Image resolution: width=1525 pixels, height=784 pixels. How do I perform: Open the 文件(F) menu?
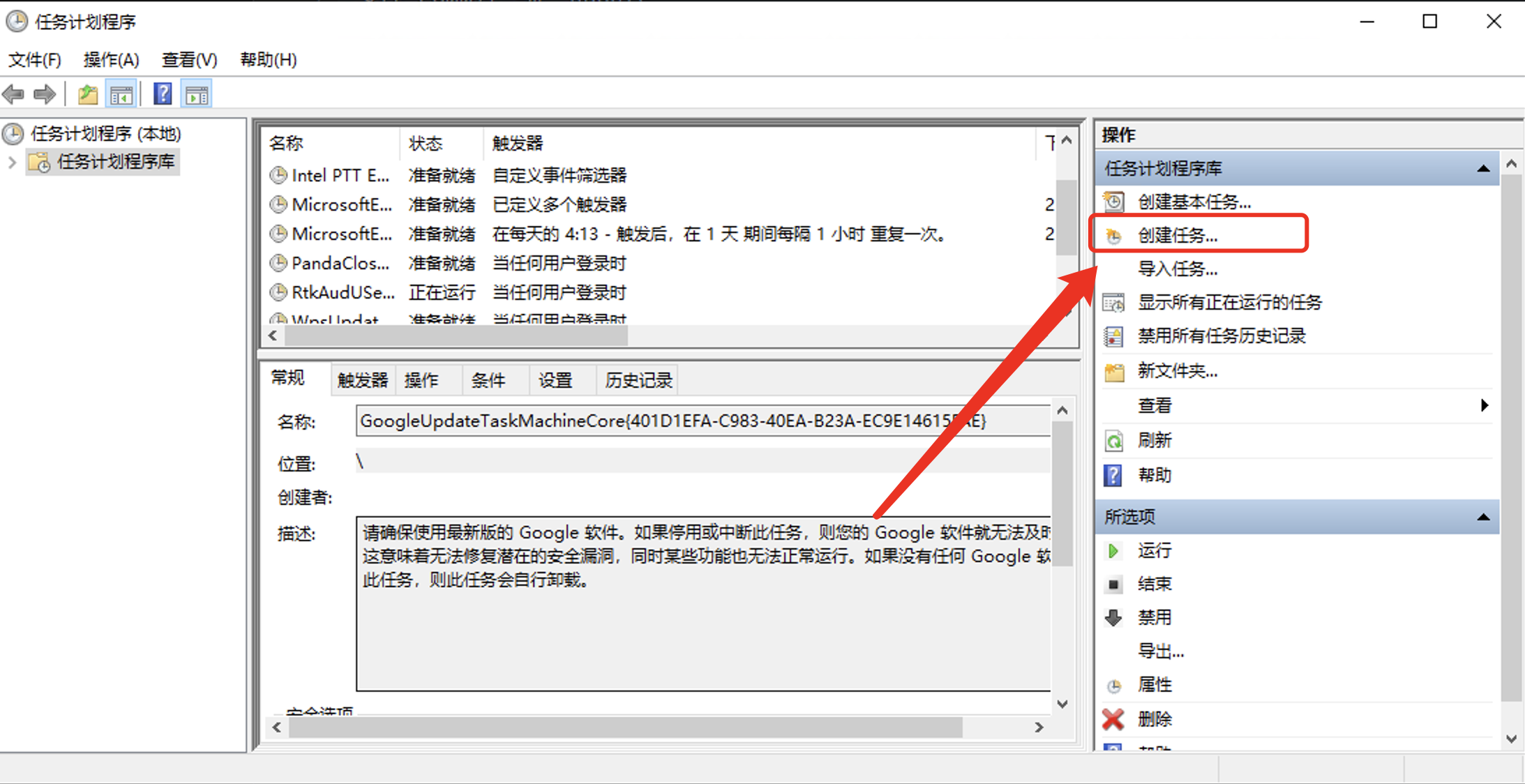[x=35, y=60]
